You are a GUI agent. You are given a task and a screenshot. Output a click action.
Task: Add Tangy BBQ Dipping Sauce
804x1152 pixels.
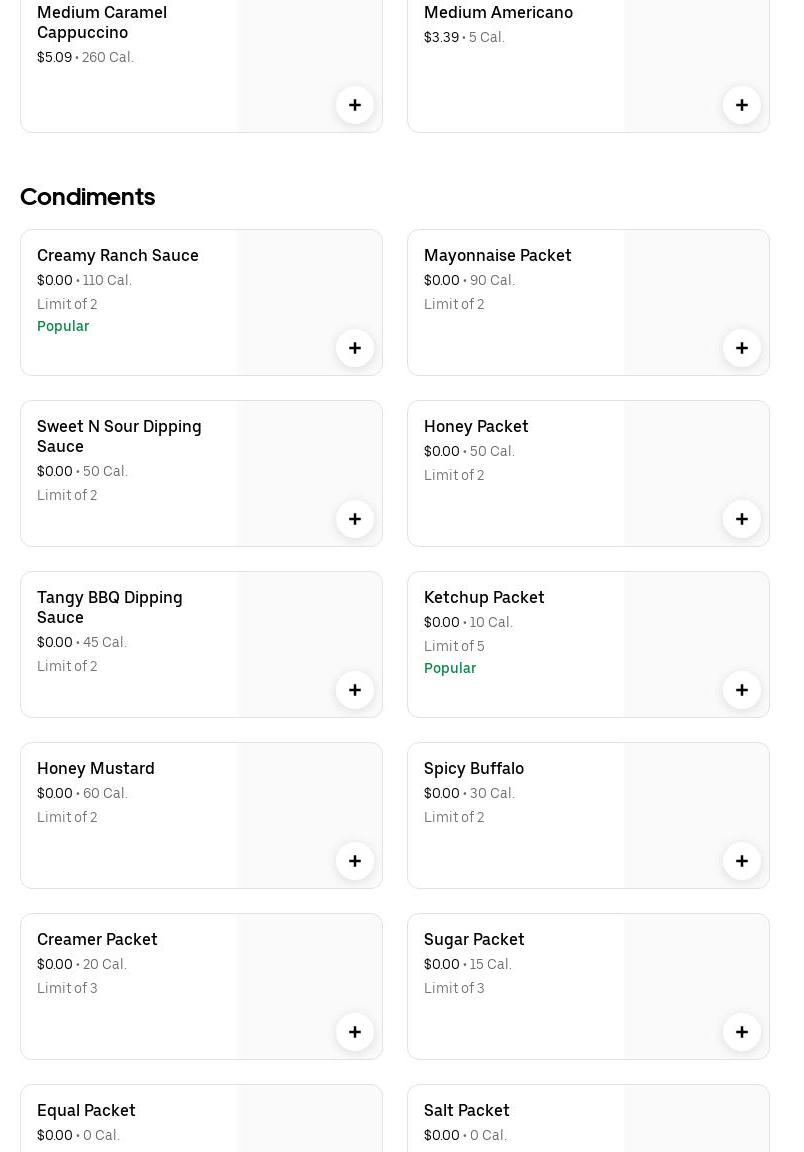pyautogui.click(x=355, y=690)
